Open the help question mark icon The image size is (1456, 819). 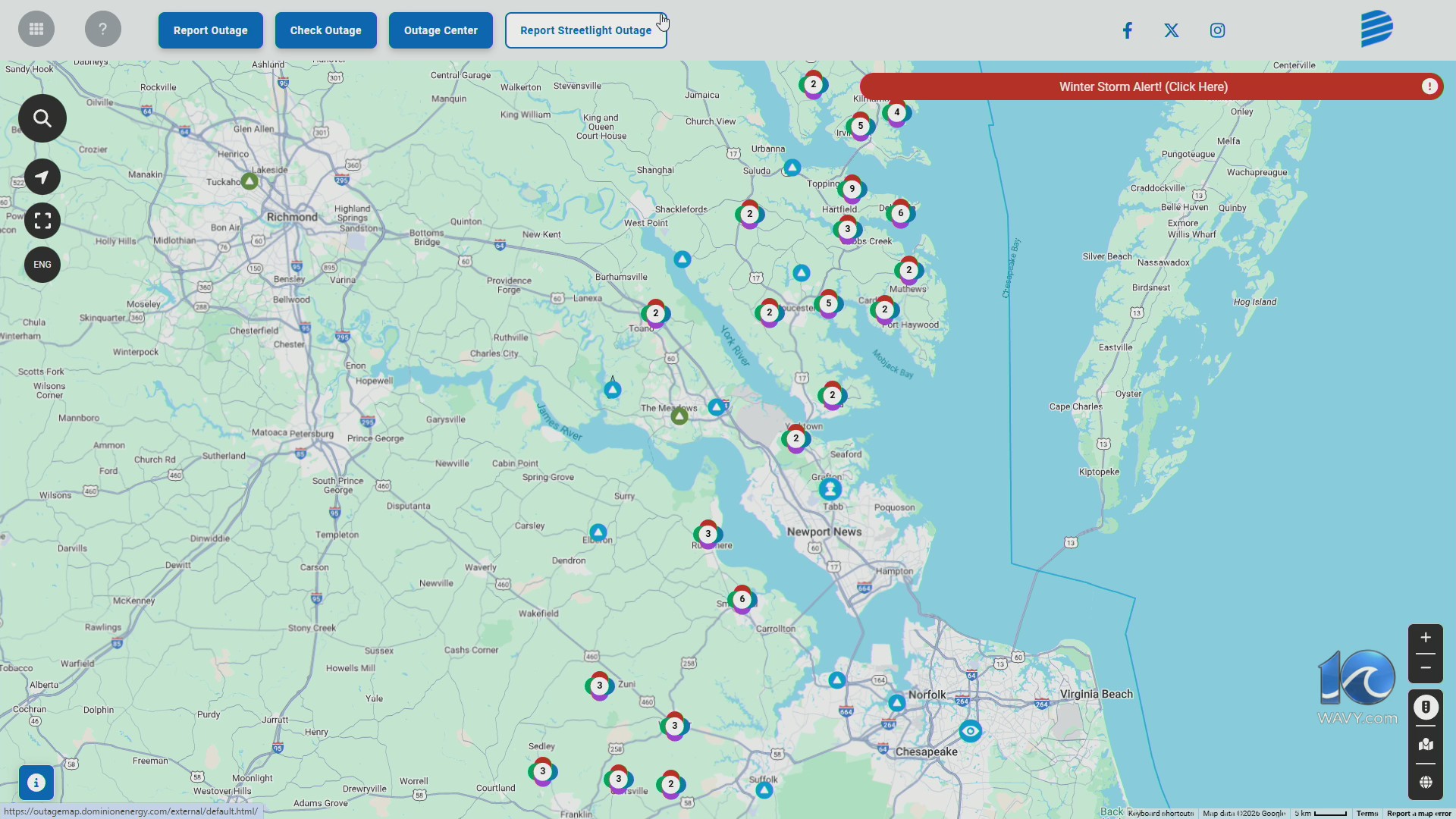tap(103, 30)
